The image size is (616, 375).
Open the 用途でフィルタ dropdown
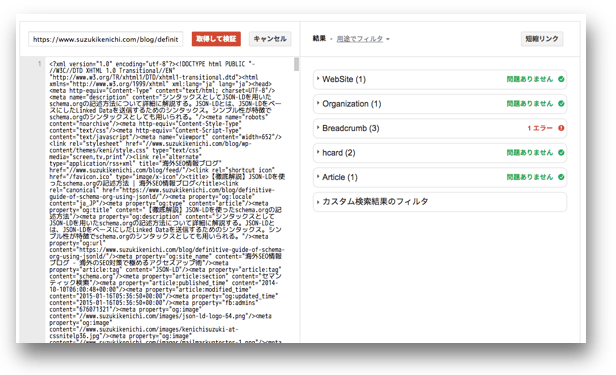pyautogui.click(x=363, y=39)
